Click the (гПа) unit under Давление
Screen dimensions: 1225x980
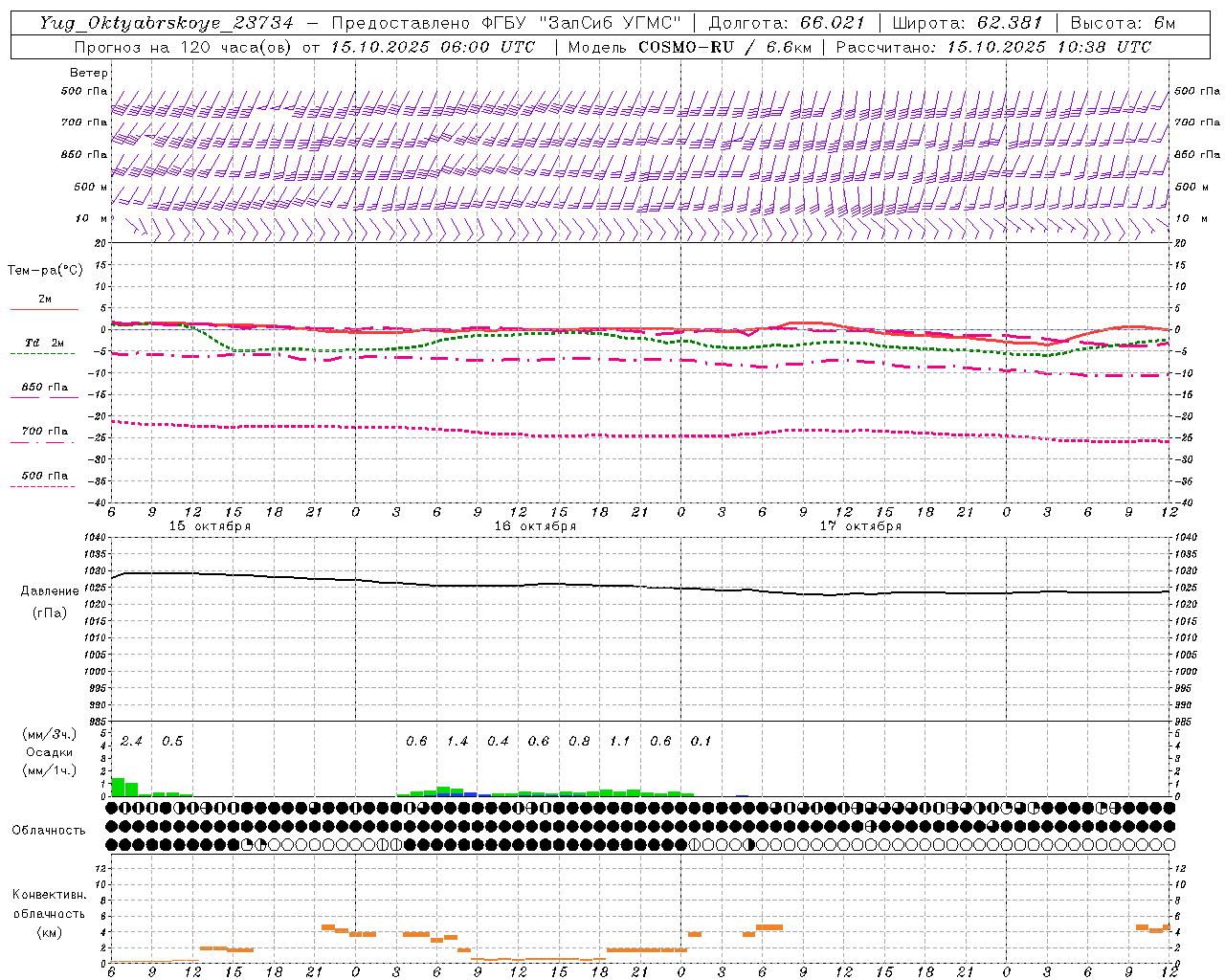tap(50, 612)
